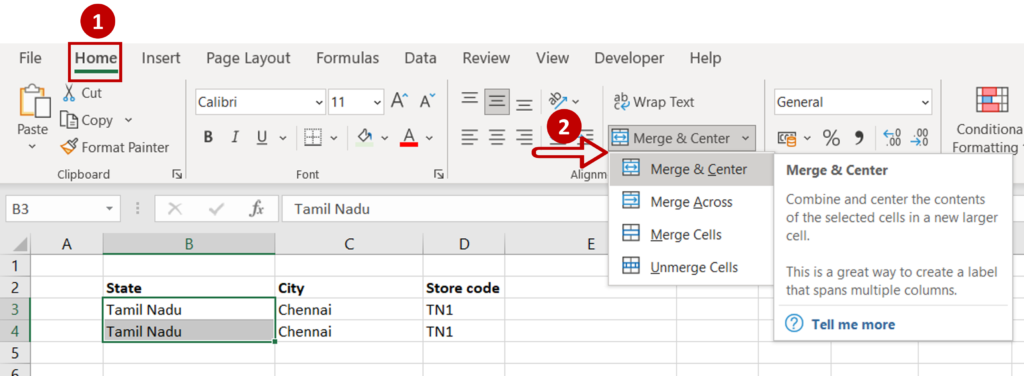Switch to the Insert ribbon tab
Image resolution: width=1024 pixels, height=376 pixels.
coord(161,58)
